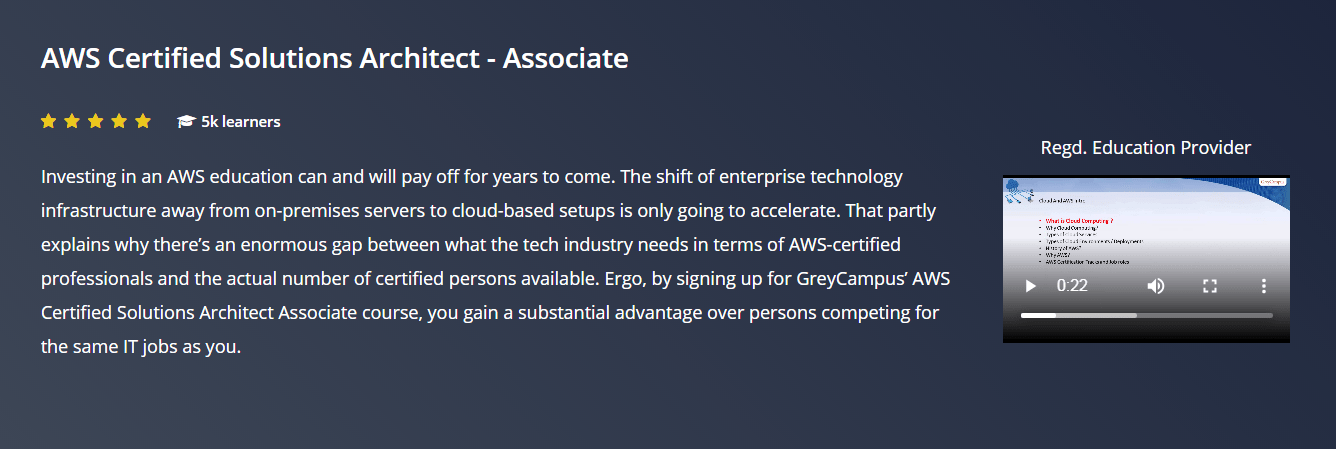Click the GreyCampus logo inside the video
Screen dimensions: 1336x449
point(1272,182)
